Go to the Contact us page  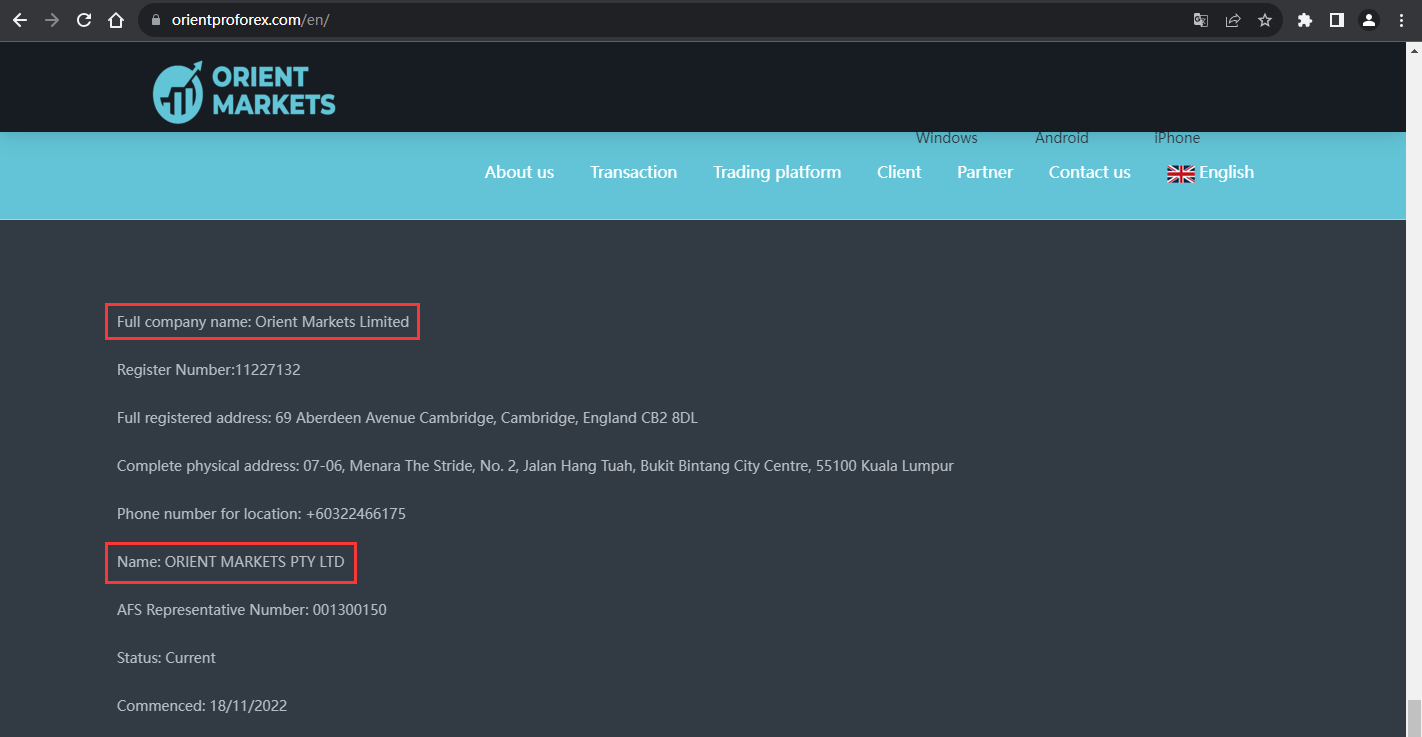coord(1089,172)
